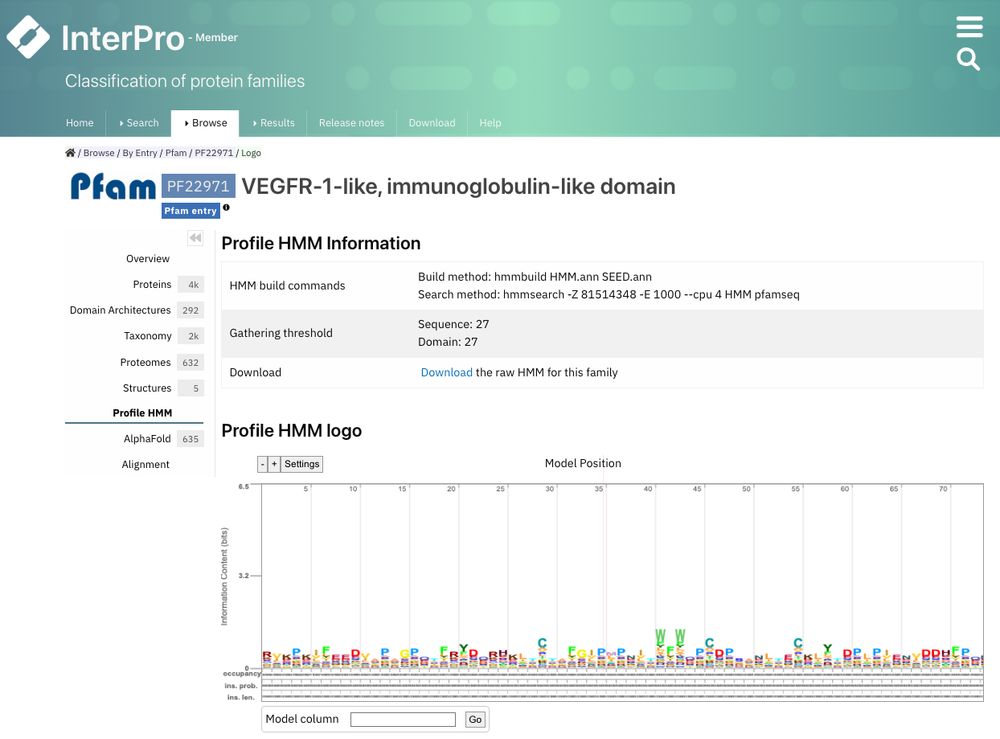Click the Model Position axis label
The height and width of the screenshot is (739, 1000).
pyautogui.click(x=583, y=464)
